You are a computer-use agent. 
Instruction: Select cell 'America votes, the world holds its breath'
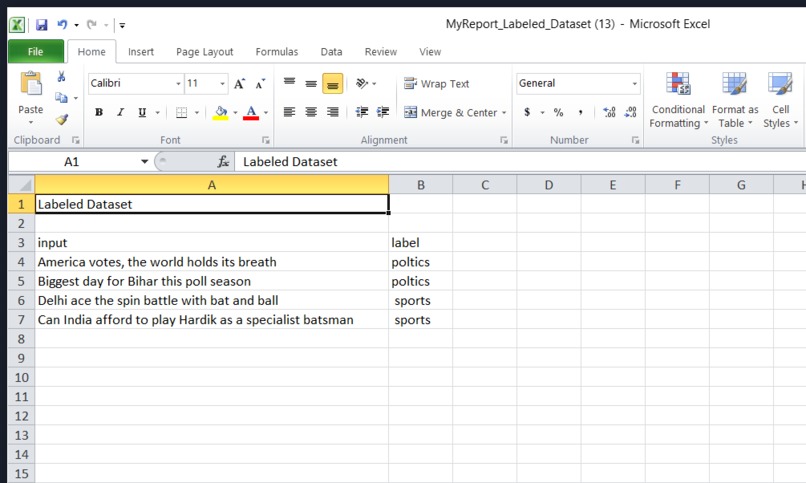pyautogui.click(x=211, y=262)
